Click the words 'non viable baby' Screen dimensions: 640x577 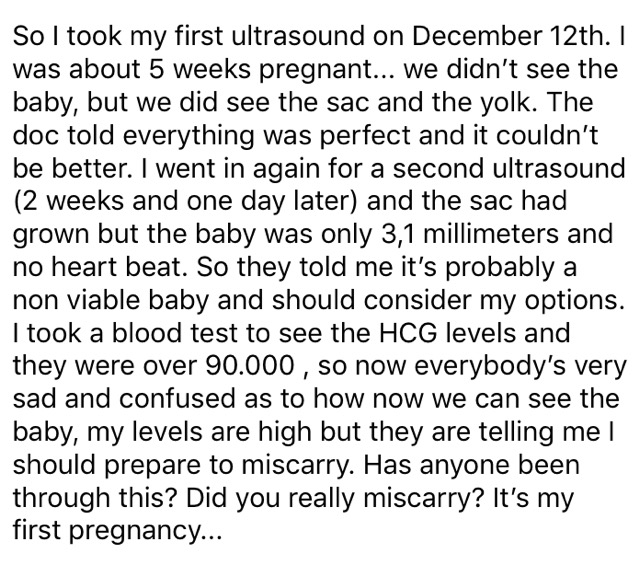tap(111, 300)
